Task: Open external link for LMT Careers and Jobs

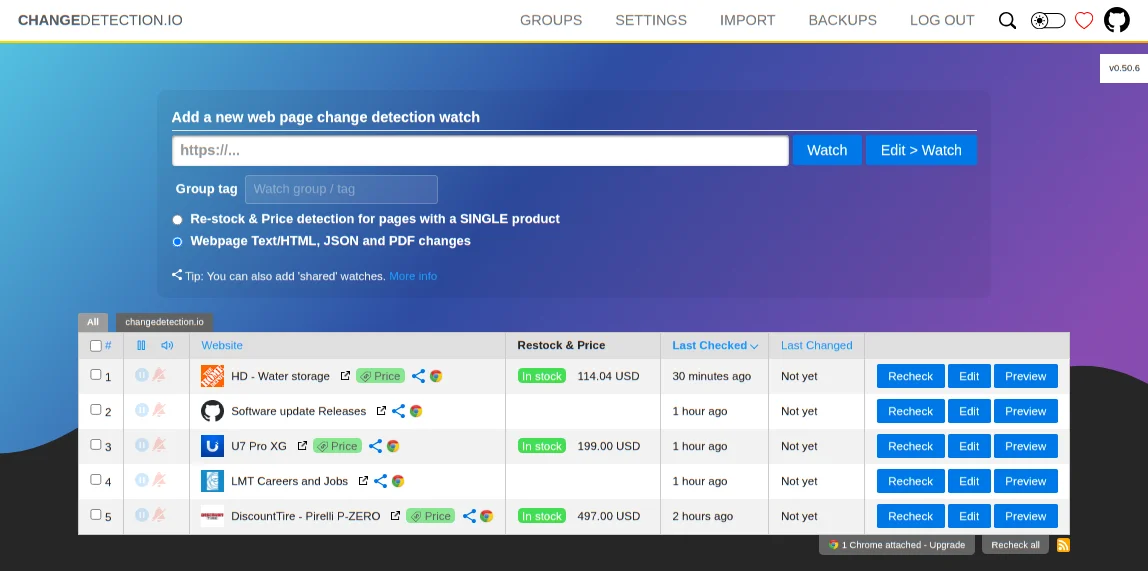Action: tap(363, 481)
